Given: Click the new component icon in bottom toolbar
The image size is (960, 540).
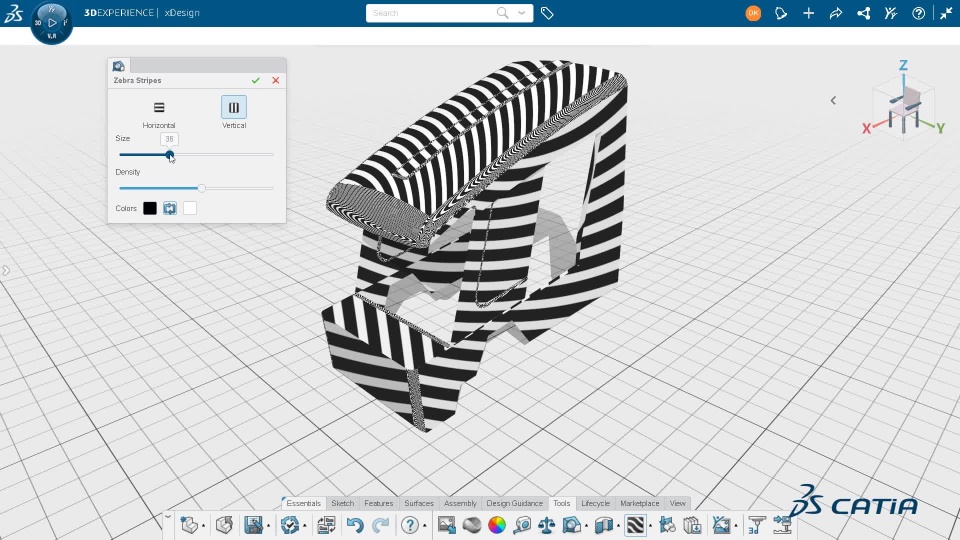Looking at the screenshot, I should pyautogui.click(x=189, y=525).
